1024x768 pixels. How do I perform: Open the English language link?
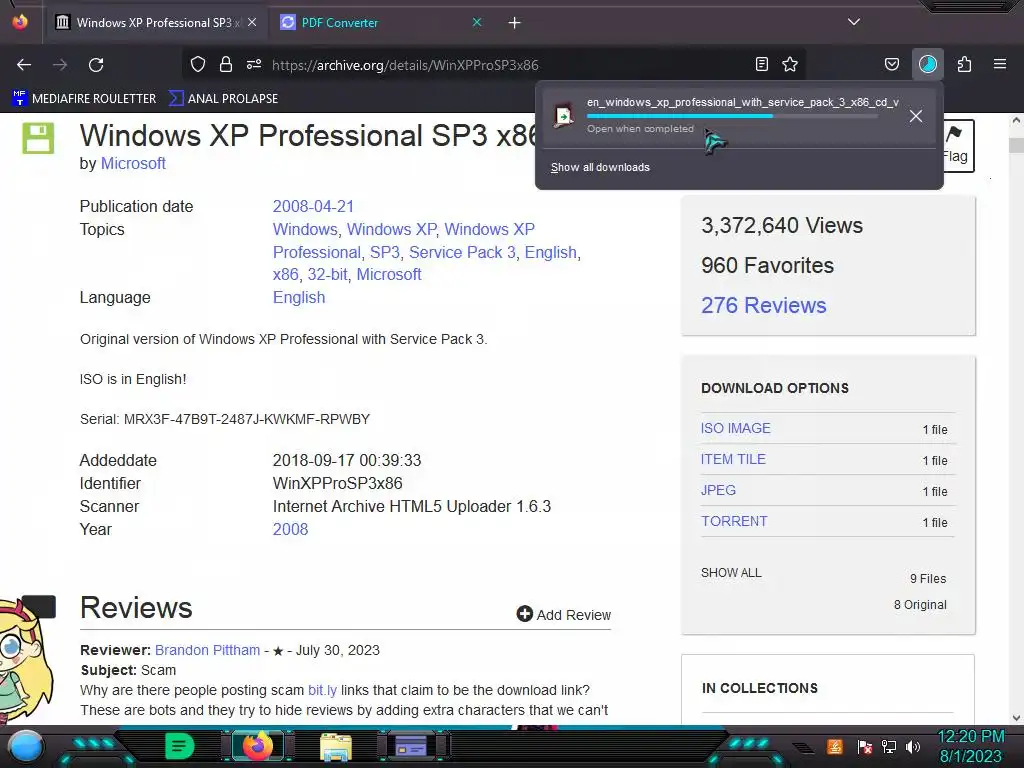coord(298,297)
